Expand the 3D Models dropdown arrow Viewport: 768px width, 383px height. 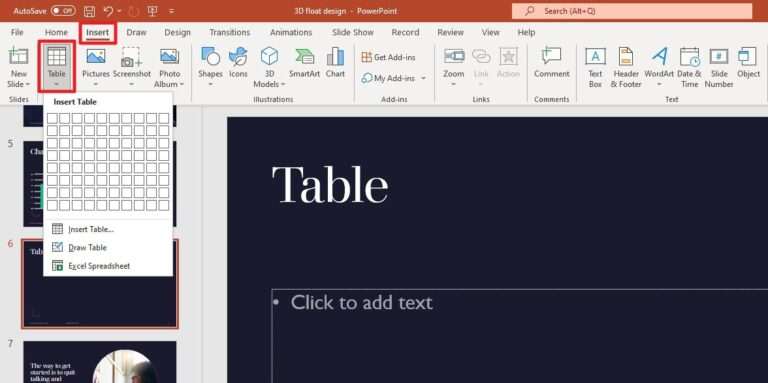pos(283,84)
